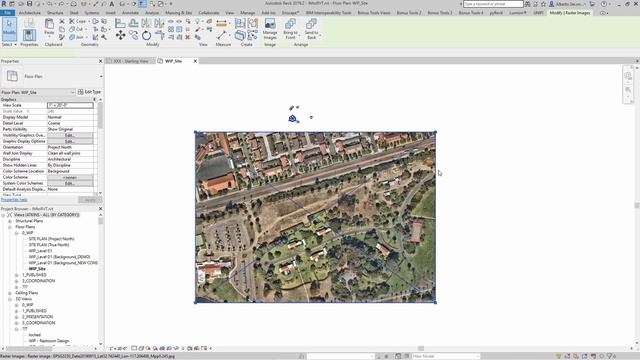
Task: Select the Rotate tool icon
Action: point(146,36)
